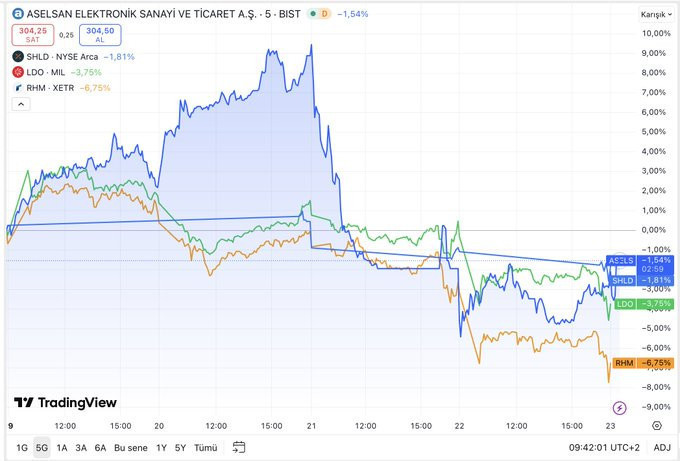Click the orange RHM price label

click(639, 363)
